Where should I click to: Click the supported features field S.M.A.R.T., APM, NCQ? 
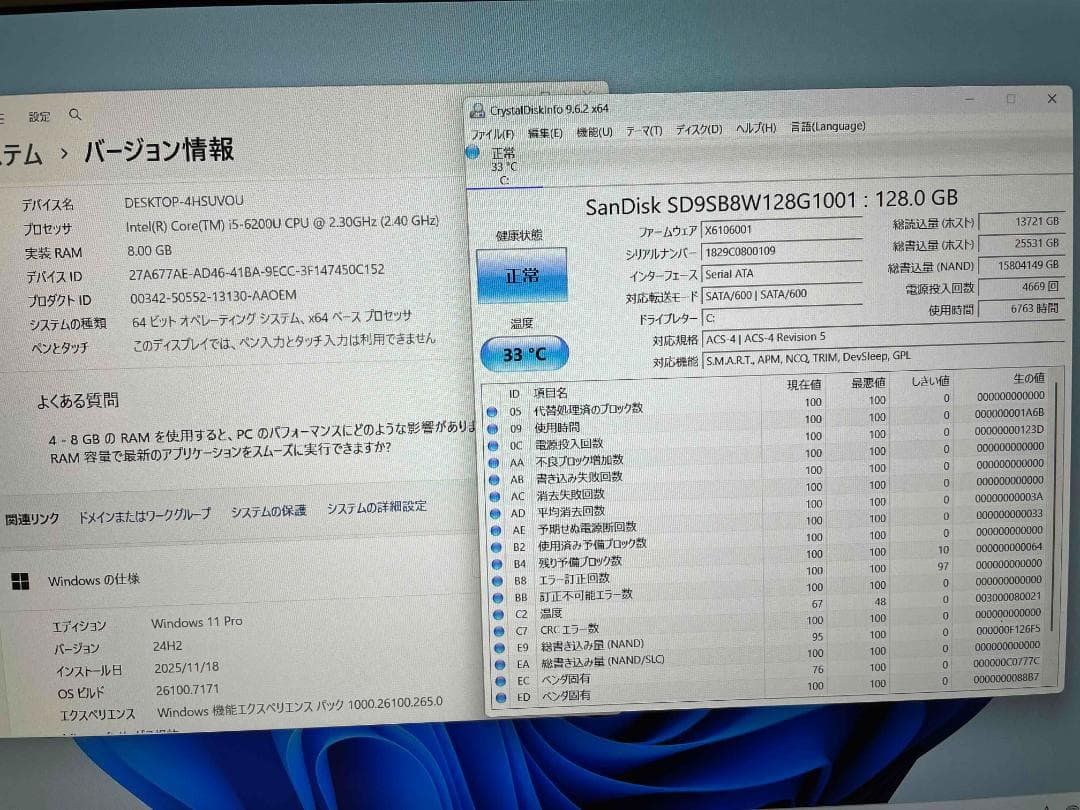coord(882,357)
